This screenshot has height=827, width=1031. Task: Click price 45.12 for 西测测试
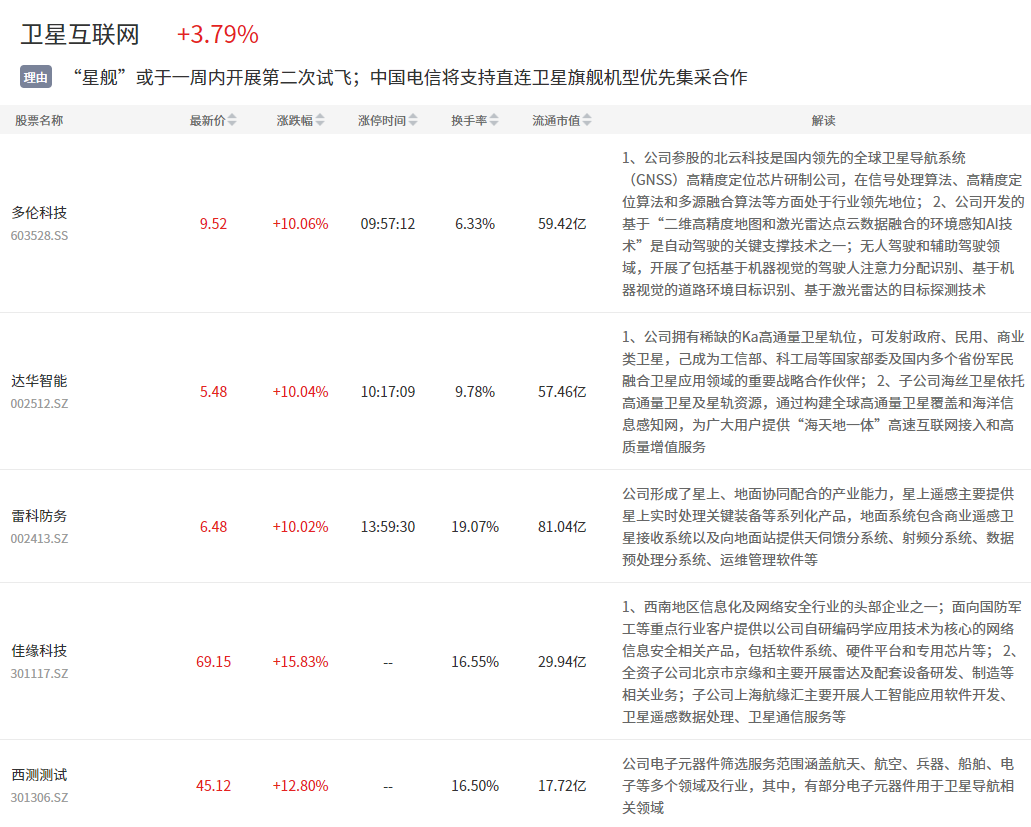(x=214, y=786)
